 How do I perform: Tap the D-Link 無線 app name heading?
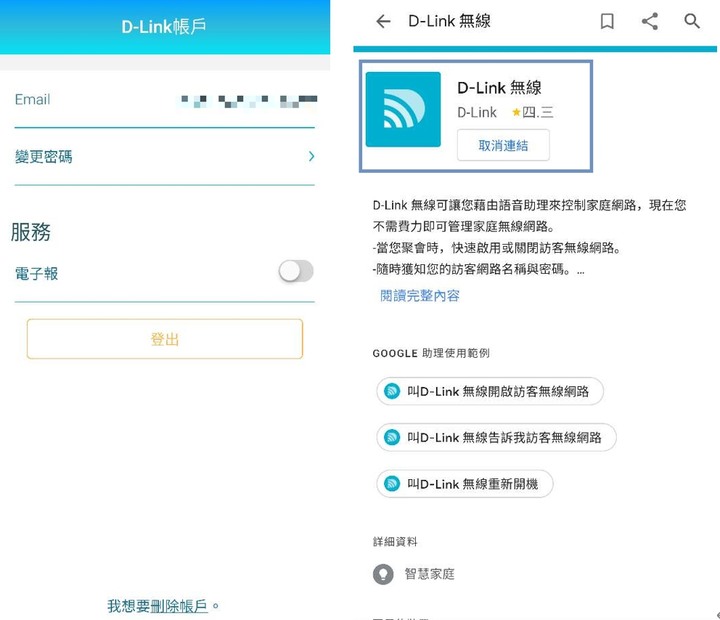(499, 87)
